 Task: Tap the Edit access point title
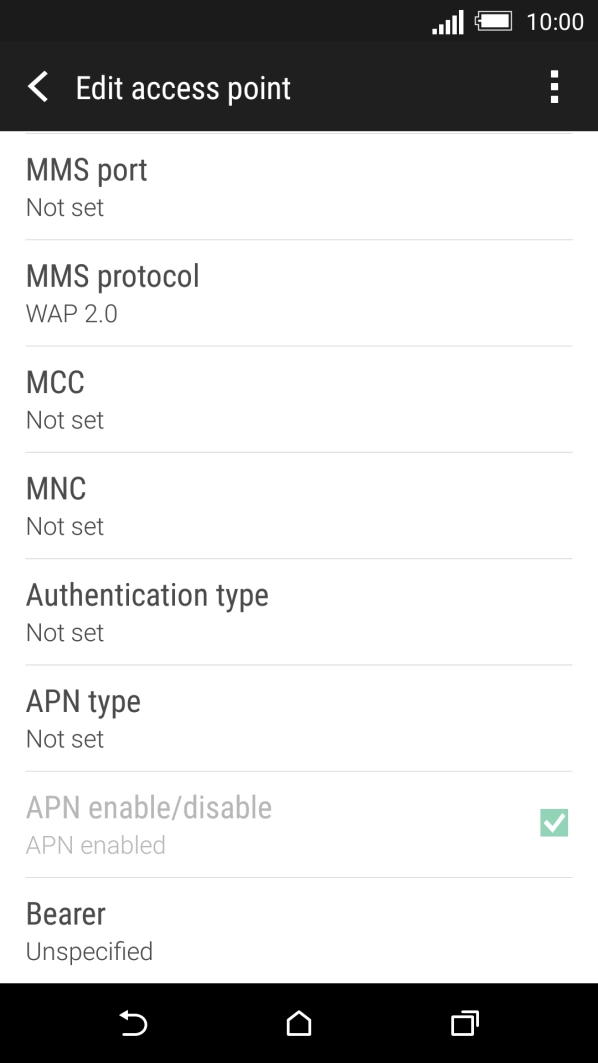[x=183, y=88]
